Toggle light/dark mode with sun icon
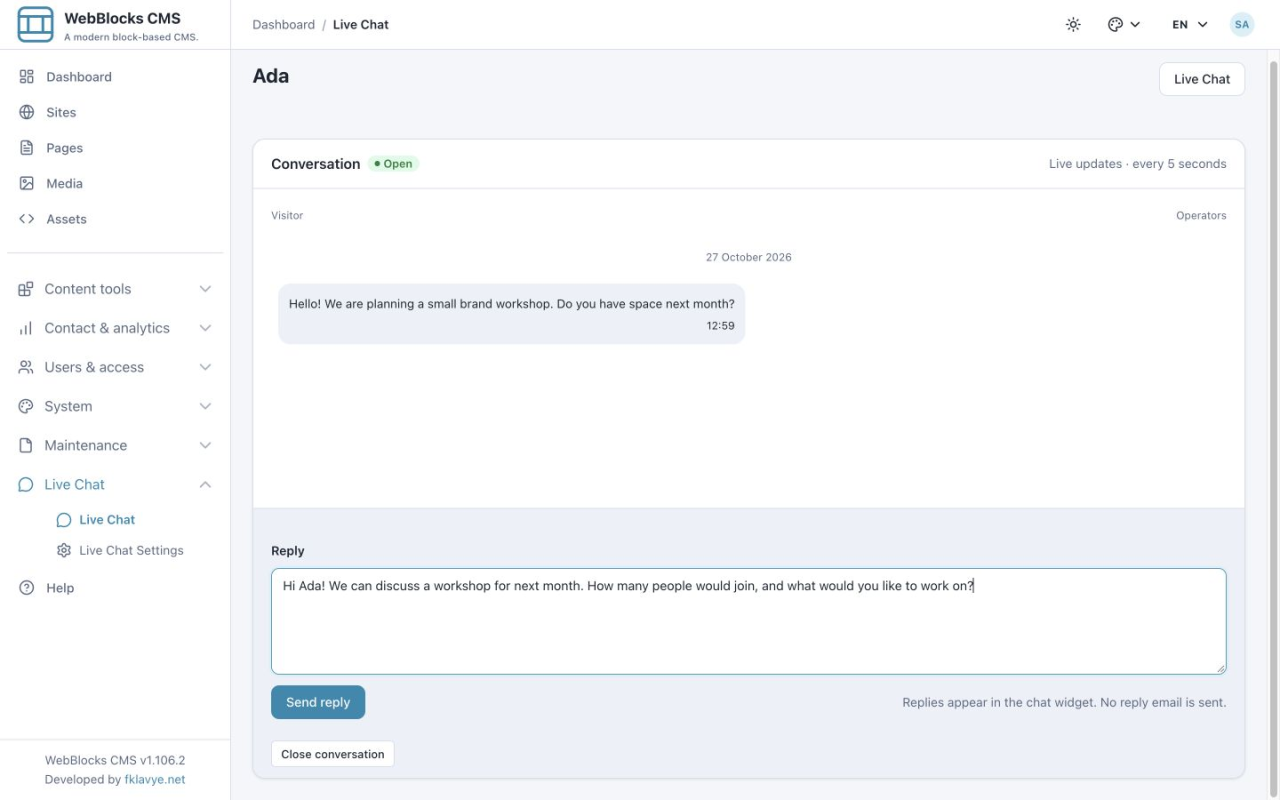Screen dimensions: 1280x800 pyautogui.click(x=1073, y=24)
